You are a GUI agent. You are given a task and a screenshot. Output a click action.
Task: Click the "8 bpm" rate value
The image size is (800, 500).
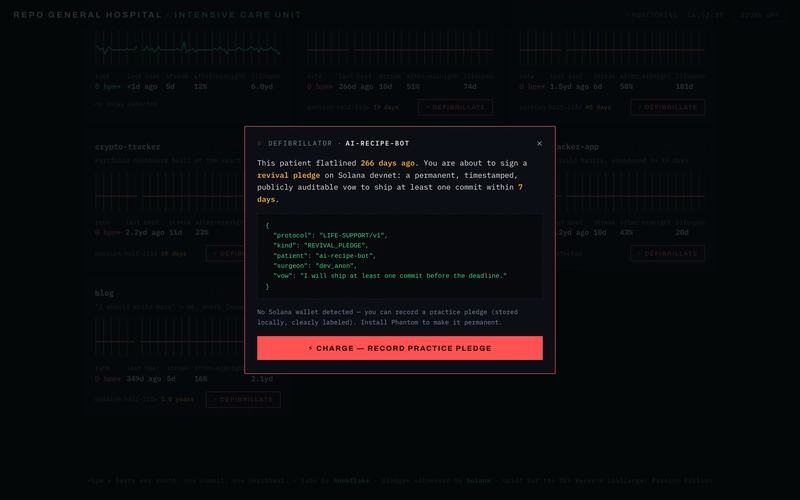click(x=108, y=87)
